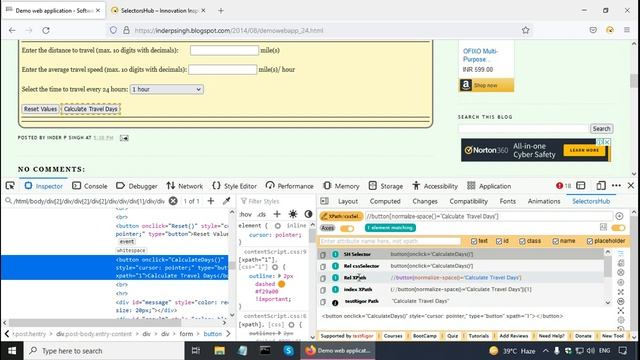Image resolution: width=640 pixels, height=360 pixels.
Task: Toggle the .cls class panel
Action: pyautogui.click(x=262, y=214)
